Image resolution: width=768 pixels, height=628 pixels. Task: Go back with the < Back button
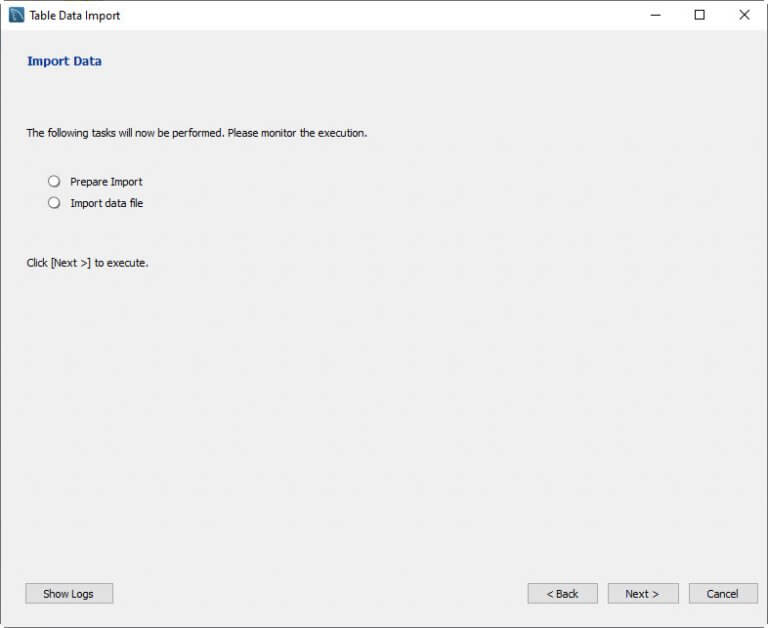[562, 594]
